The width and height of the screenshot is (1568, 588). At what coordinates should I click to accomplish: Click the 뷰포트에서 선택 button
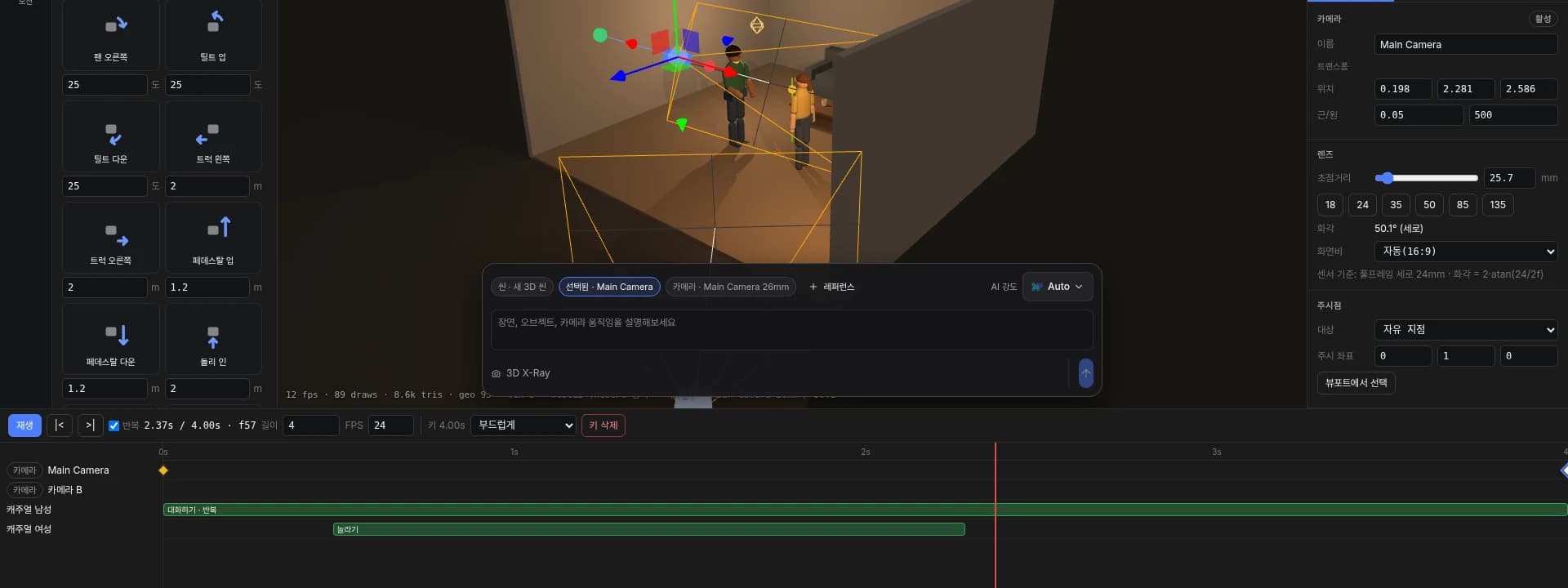[1356, 383]
